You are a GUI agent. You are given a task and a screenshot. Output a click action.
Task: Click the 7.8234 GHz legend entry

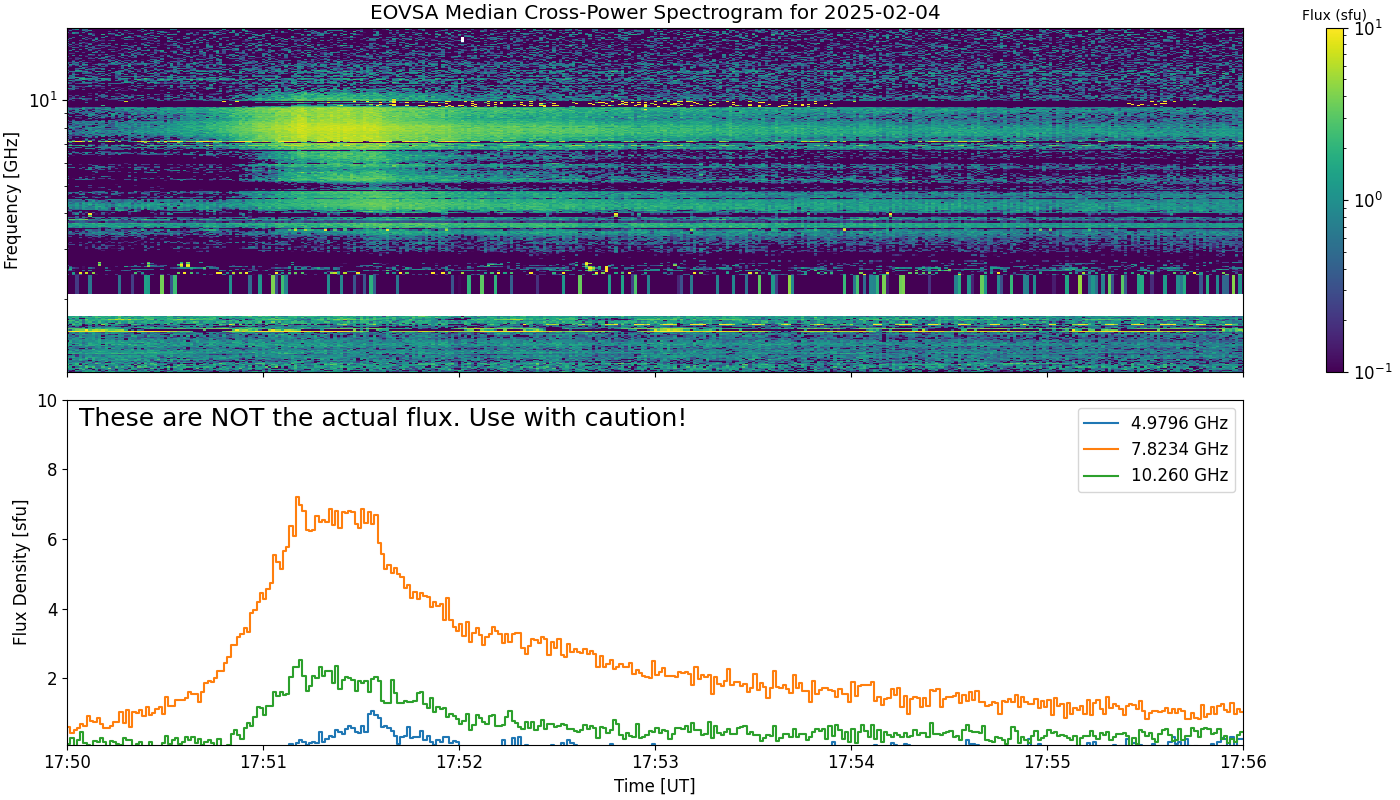point(1156,449)
